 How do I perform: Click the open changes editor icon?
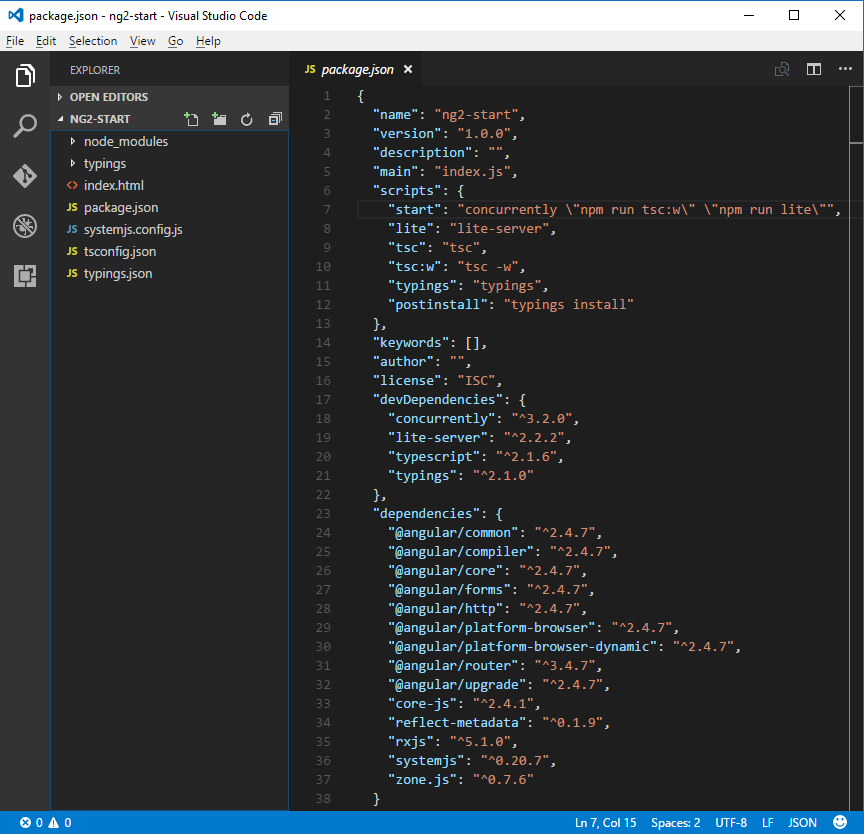(782, 69)
